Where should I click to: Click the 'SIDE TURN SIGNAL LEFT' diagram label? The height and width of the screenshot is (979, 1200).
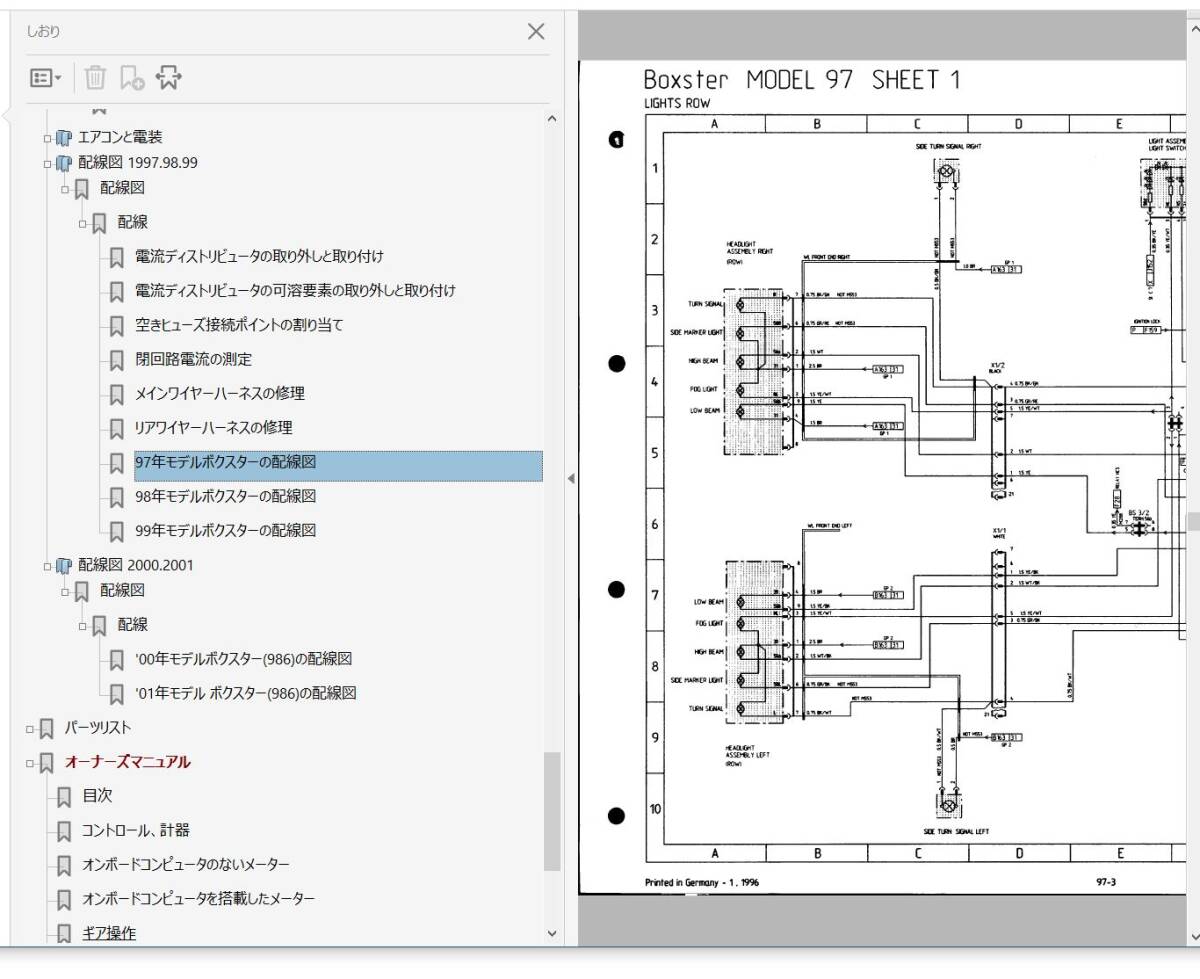click(x=957, y=831)
